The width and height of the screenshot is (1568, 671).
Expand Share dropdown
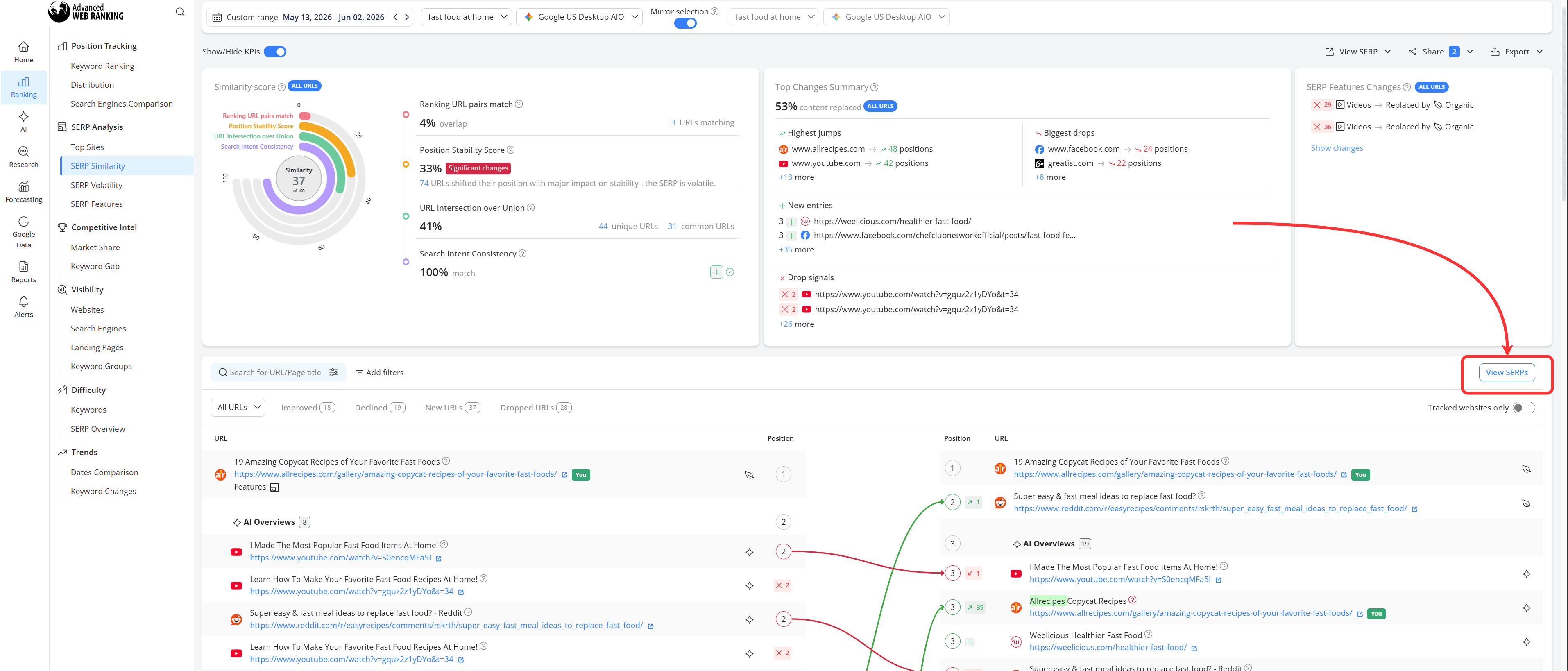coord(1440,52)
